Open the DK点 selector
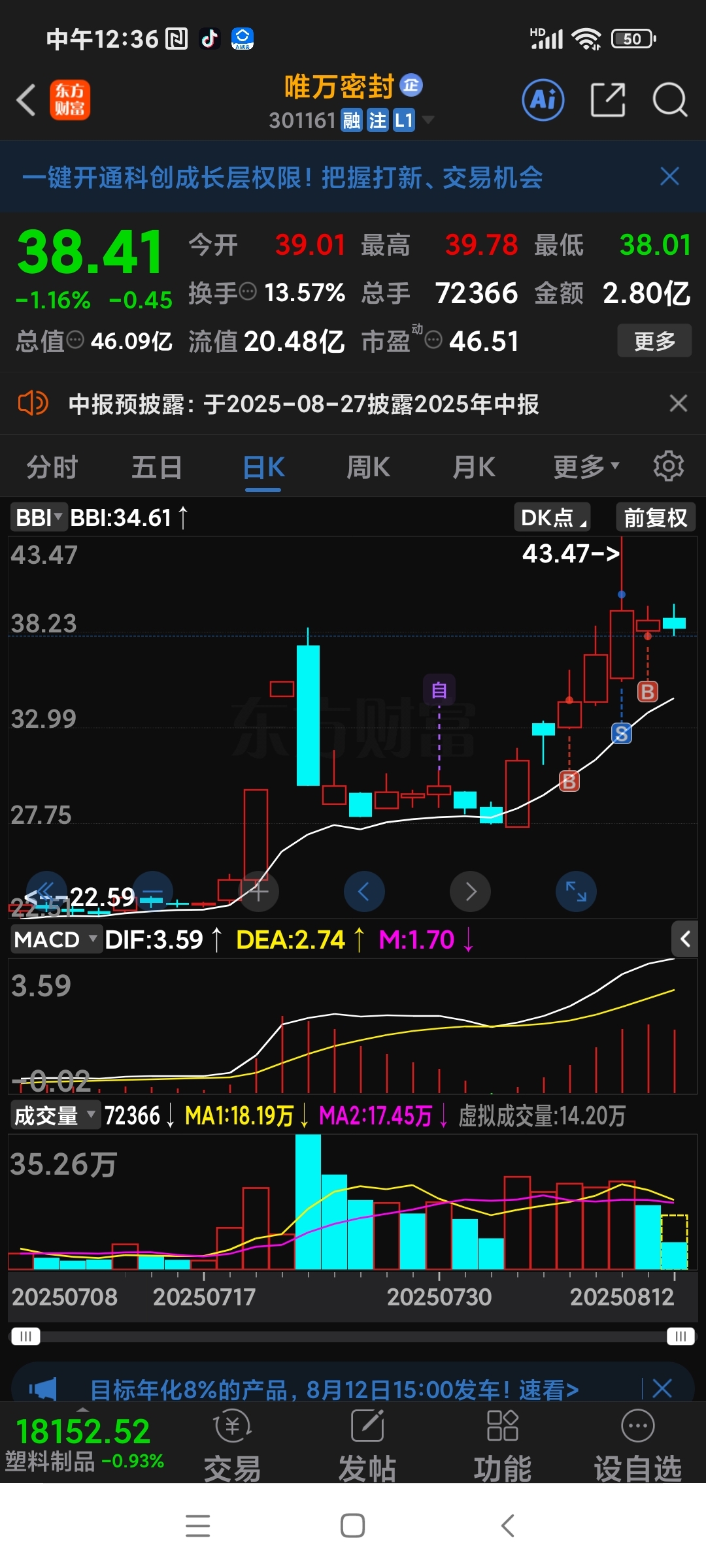Image resolution: width=706 pixels, height=1568 pixels. click(x=552, y=517)
